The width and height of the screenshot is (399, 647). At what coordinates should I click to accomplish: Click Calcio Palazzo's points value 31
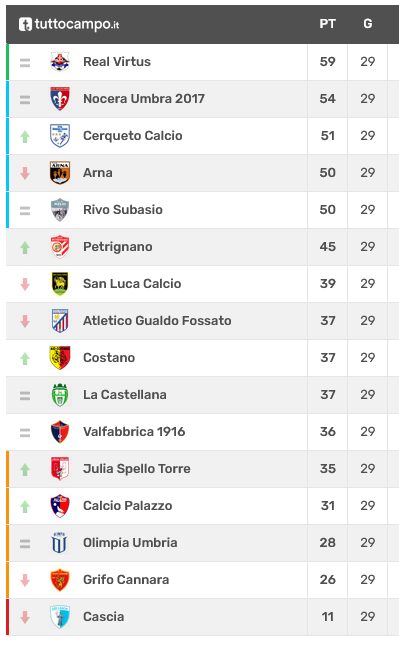(x=328, y=505)
